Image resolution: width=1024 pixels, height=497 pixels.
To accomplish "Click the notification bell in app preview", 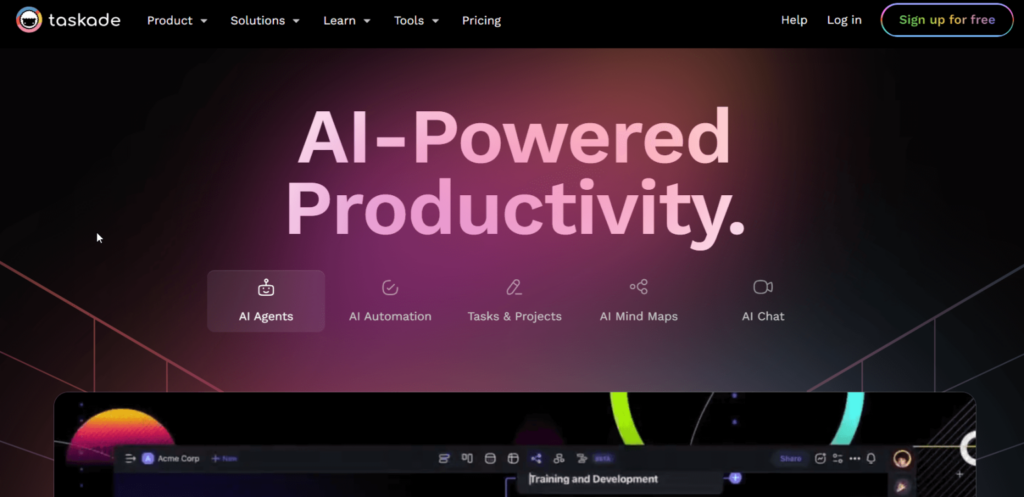I will [871, 459].
